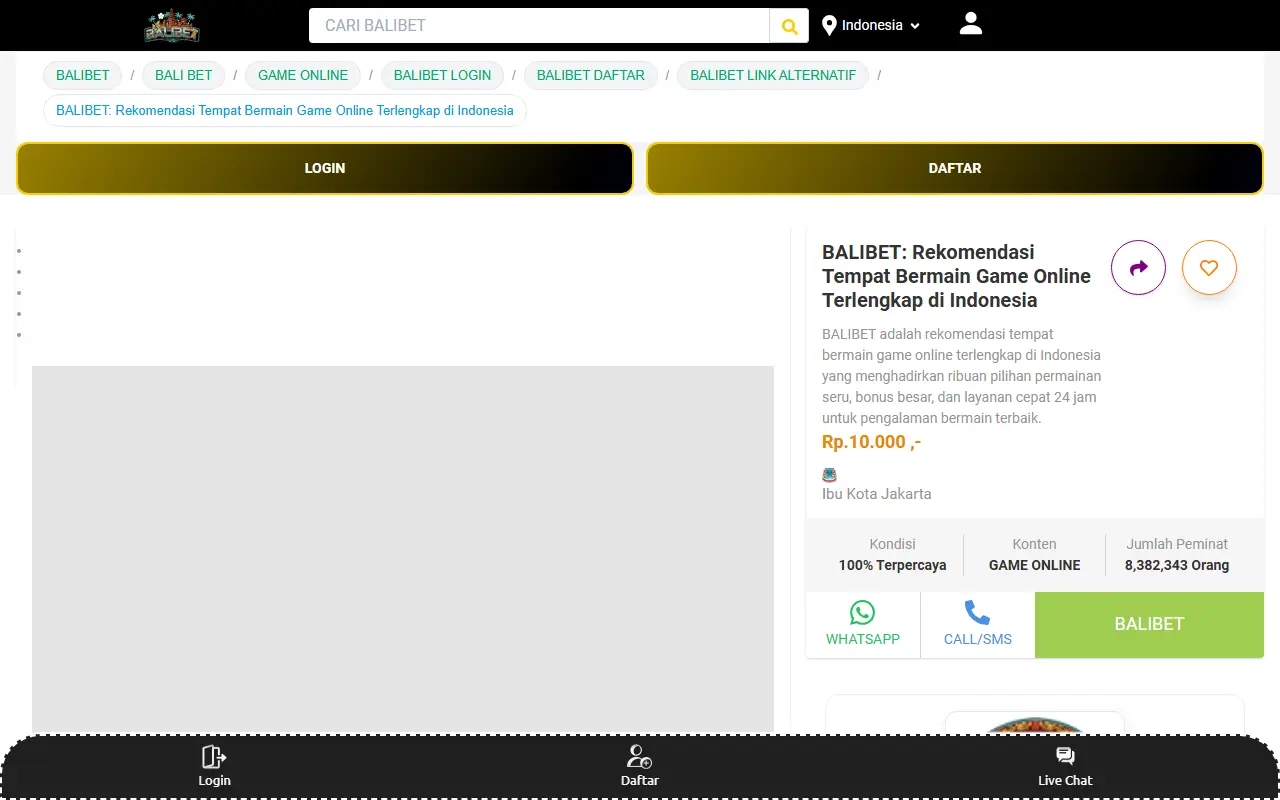Image resolution: width=1280 pixels, height=800 pixels.
Task: Click the Kondisi label
Action: (893, 544)
